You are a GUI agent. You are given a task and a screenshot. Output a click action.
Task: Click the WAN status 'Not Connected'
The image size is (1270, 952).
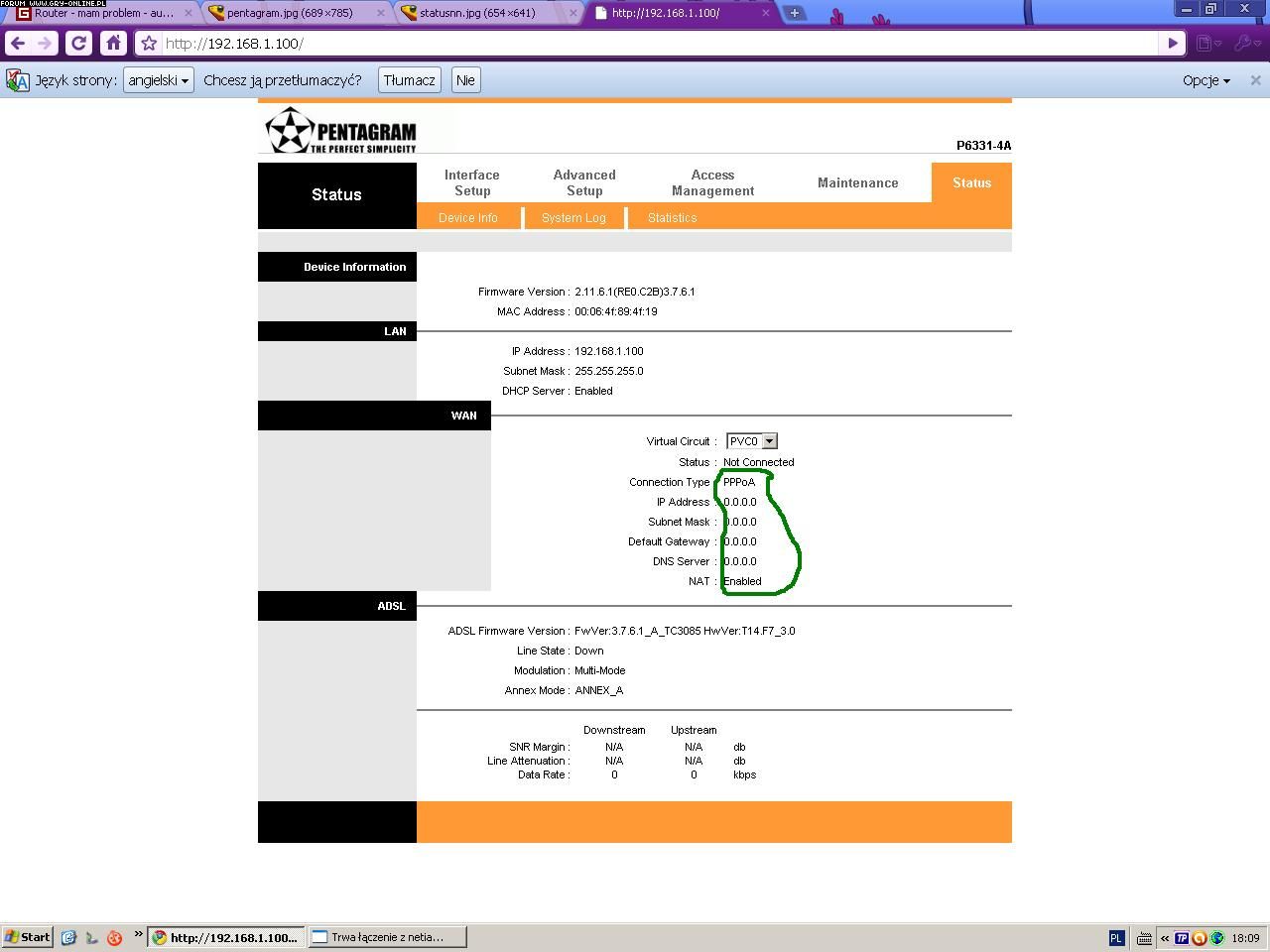(758, 462)
